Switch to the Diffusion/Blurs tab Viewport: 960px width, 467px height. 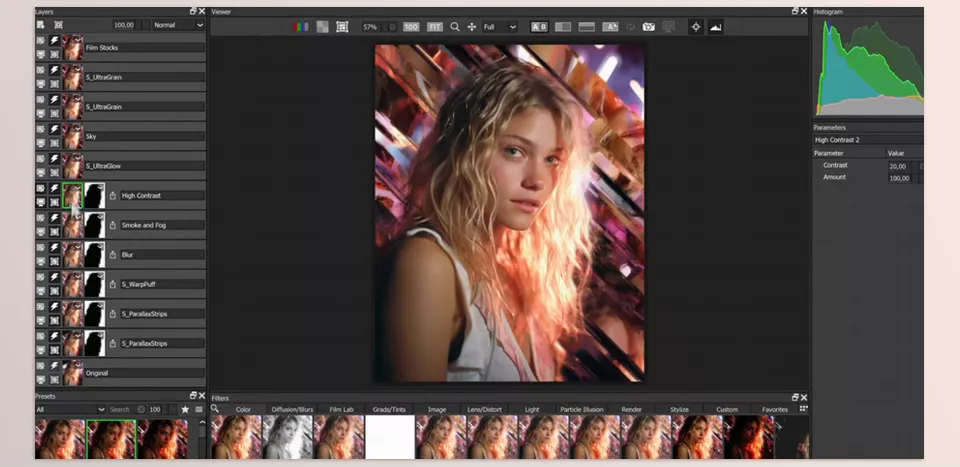pos(292,409)
